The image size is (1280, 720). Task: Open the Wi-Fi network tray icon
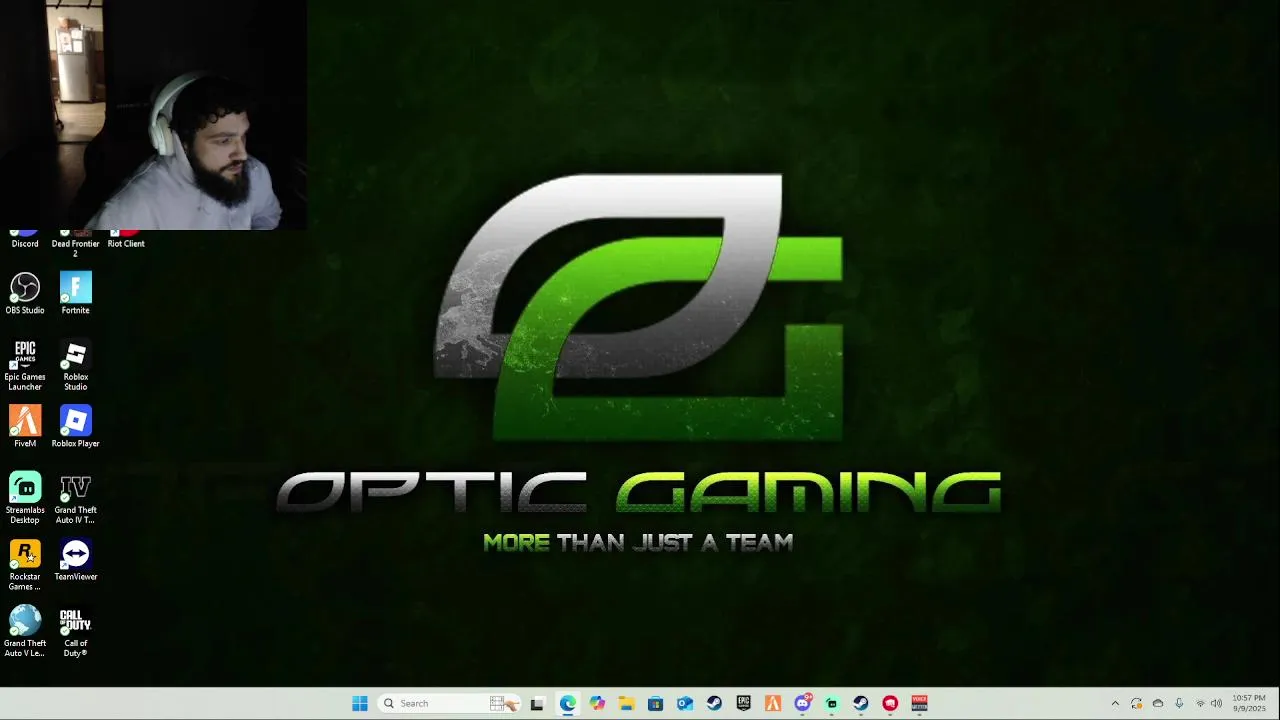point(1200,703)
